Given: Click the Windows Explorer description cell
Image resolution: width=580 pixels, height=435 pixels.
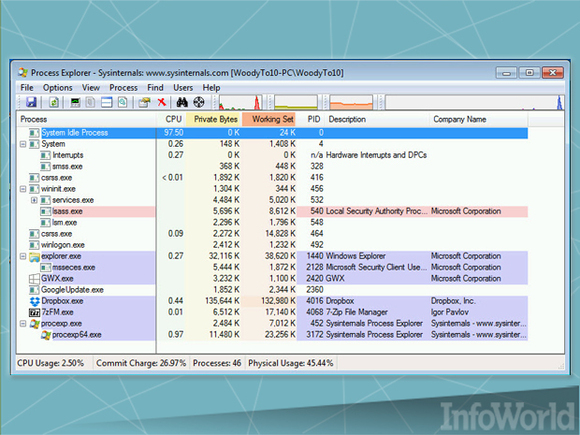Looking at the screenshot, I should (355, 256).
